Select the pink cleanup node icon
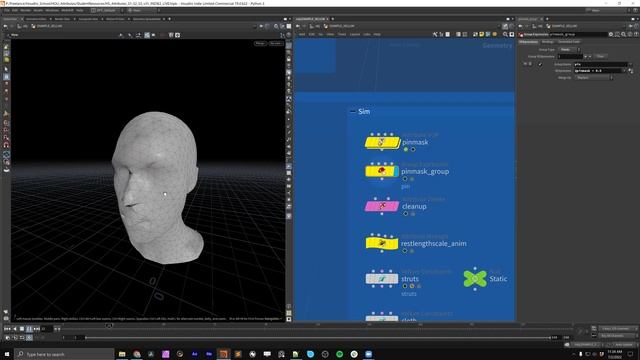640x360 pixels. tap(382, 206)
